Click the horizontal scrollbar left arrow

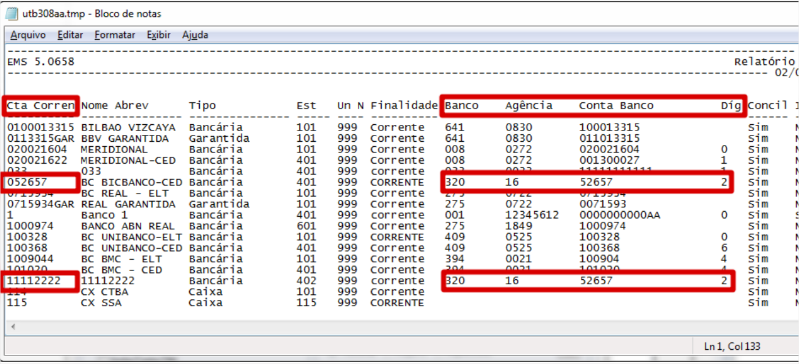[x=12, y=326]
